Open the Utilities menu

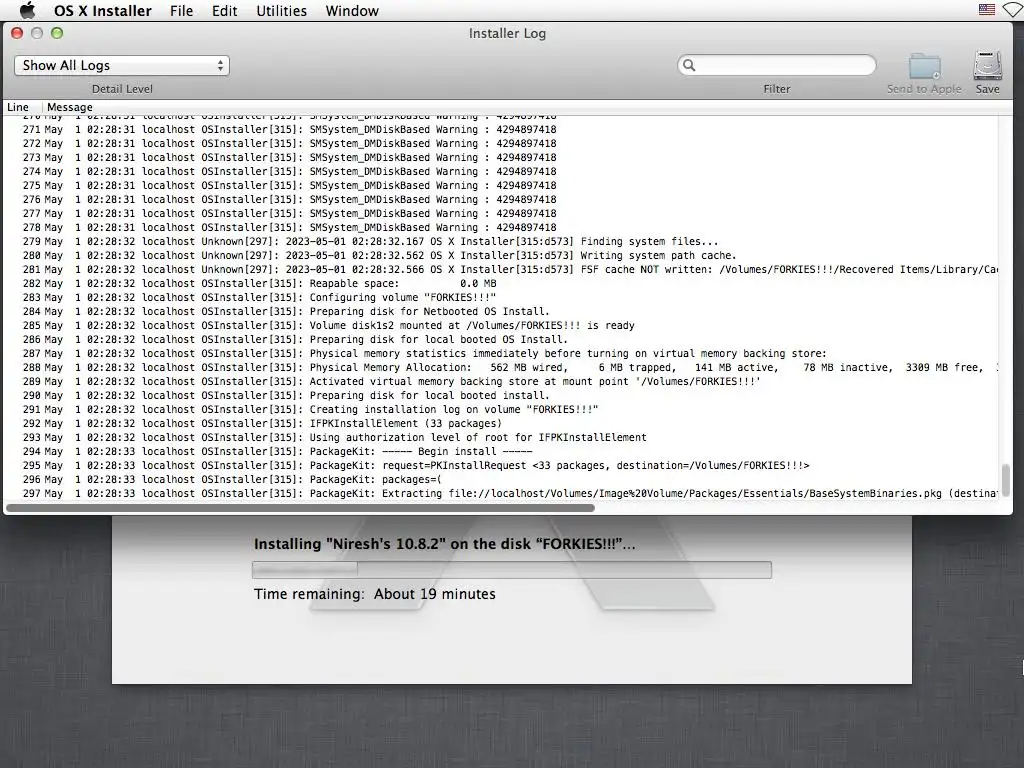click(281, 11)
